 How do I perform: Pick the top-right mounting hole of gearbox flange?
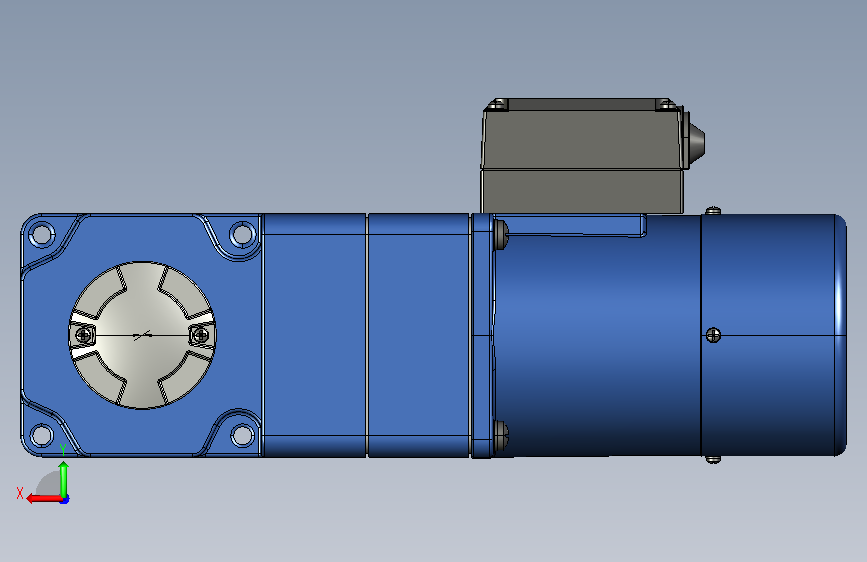pyautogui.click(x=242, y=233)
